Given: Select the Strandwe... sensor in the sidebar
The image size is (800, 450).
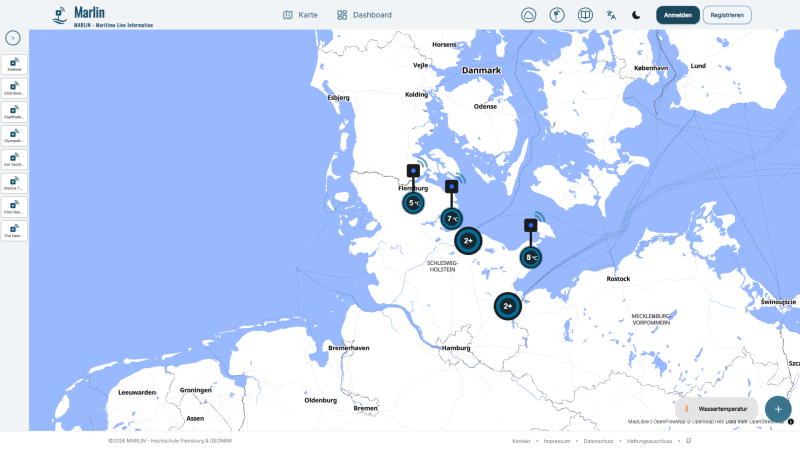Looking at the screenshot, I should click(14, 89).
